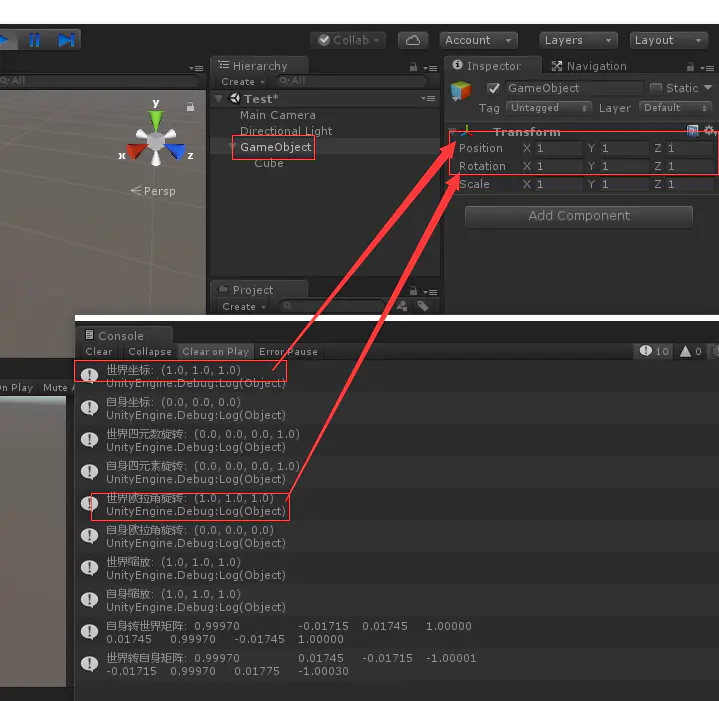Toggle Clear on Play in Console
Image resolution: width=719 pixels, height=701 pixels.
pyautogui.click(x=216, y=352)
